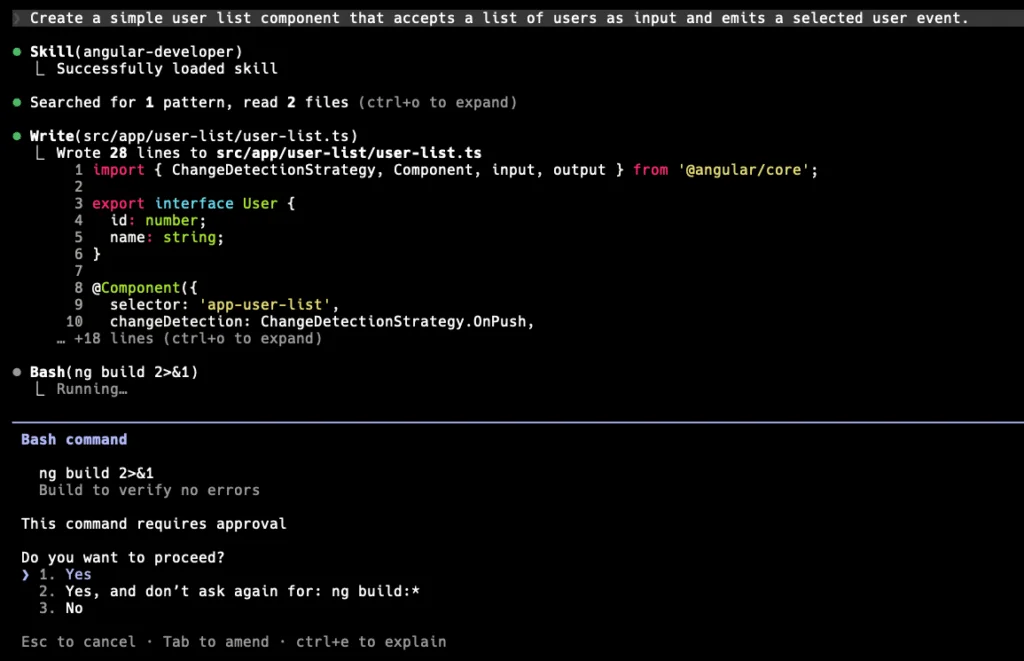
Task: Click the selection arrow beside option 1
Action: click(x=26, y=575)
